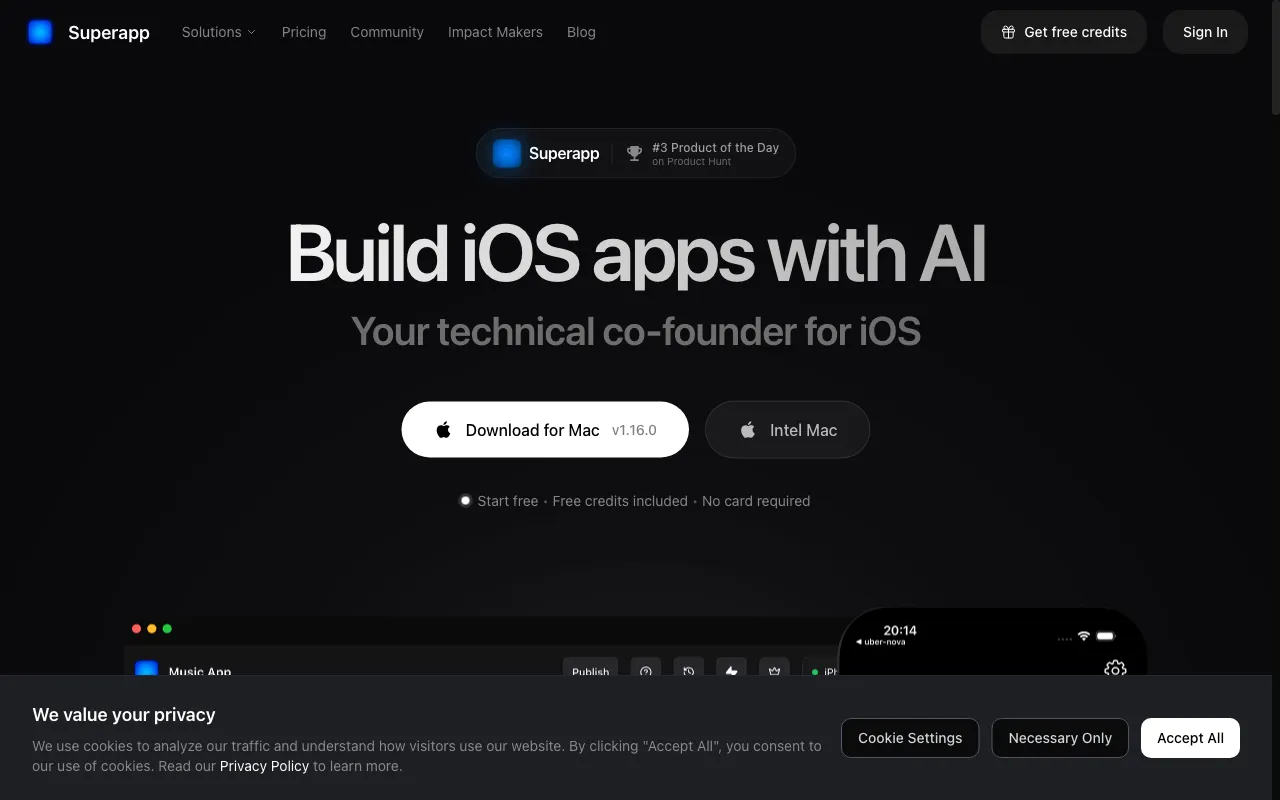Viewport: 1280px width, 800px height.
Task: Click the lightning bolt icon in preview toolbar
Action: pyautogui.click(x=732, y=670)
